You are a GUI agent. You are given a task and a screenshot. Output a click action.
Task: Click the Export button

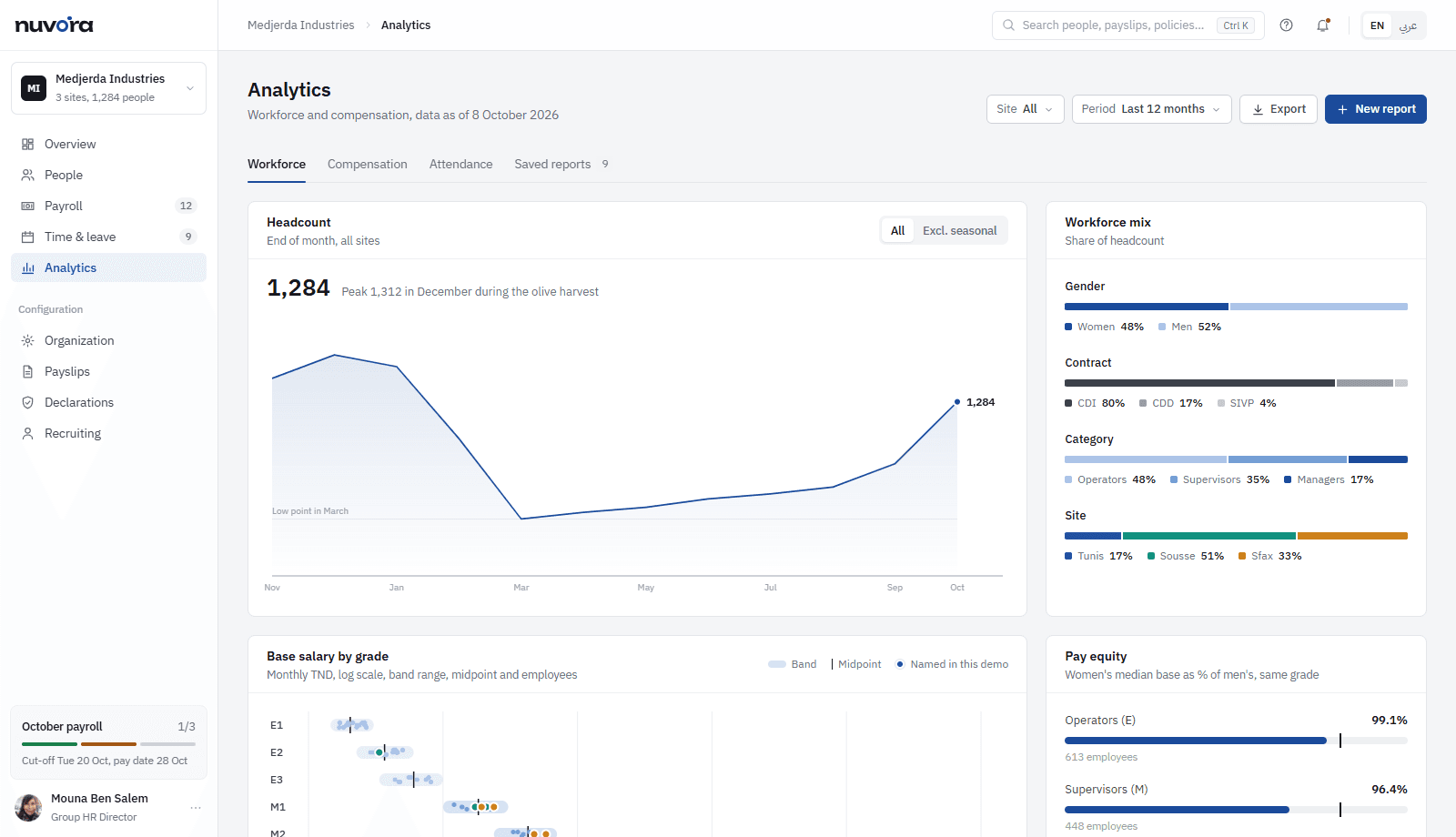pyautogui.click(x=1278, y=109)
